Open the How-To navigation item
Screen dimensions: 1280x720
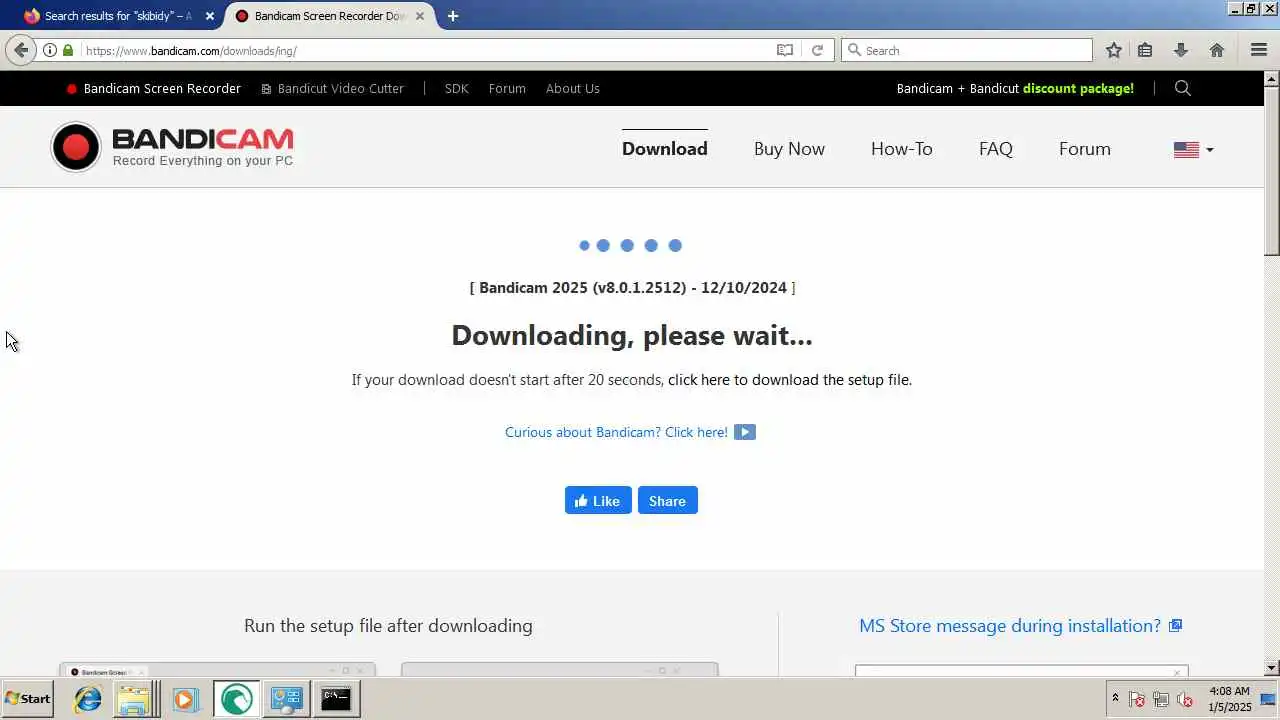901,148
